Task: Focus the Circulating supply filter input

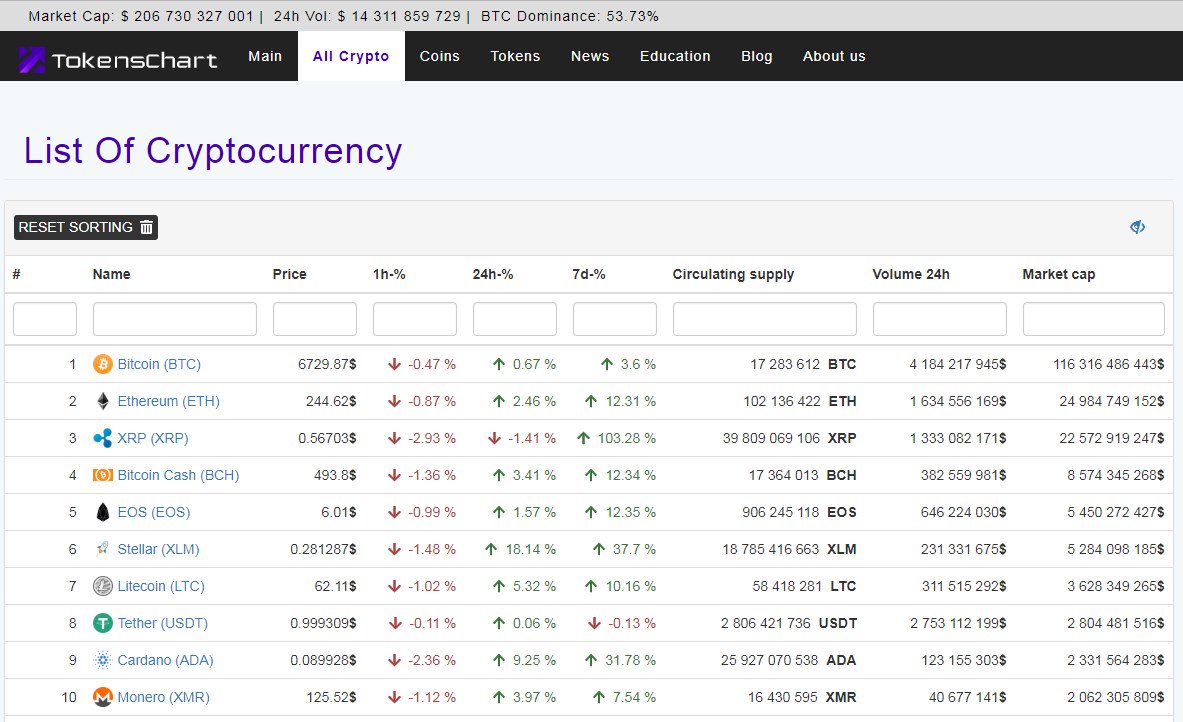Action: pos(765,319)
